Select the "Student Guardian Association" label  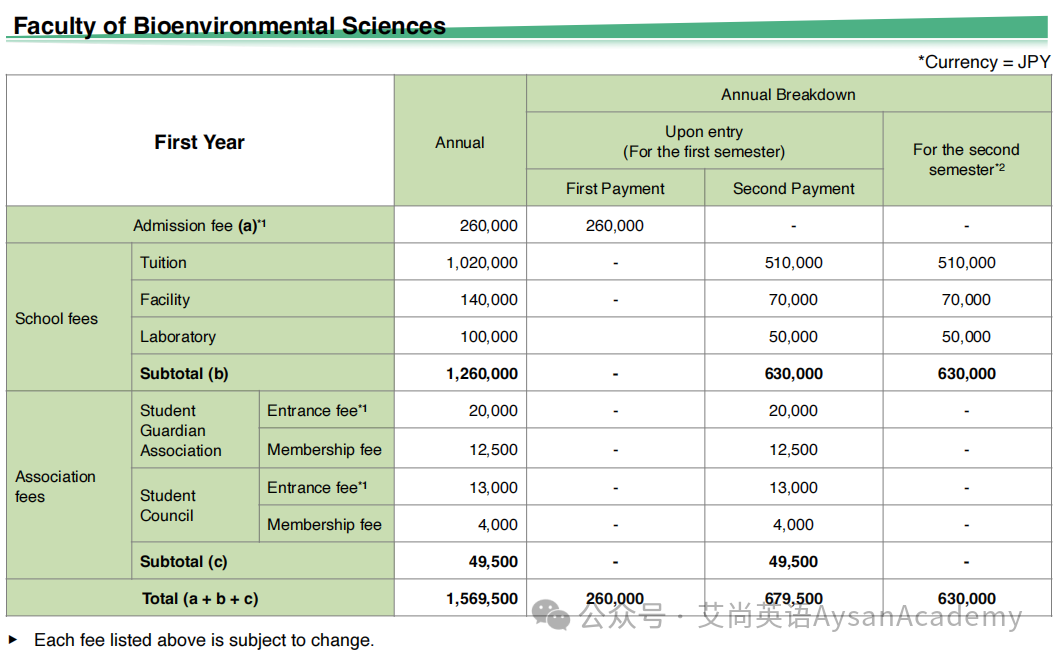[x=180, y=430]
